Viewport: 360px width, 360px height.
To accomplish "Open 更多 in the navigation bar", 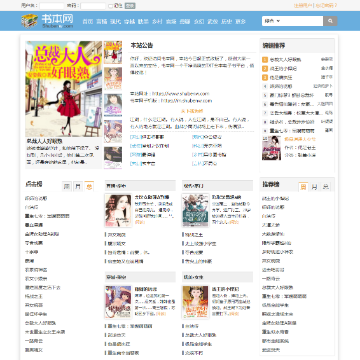I will 240,21.
